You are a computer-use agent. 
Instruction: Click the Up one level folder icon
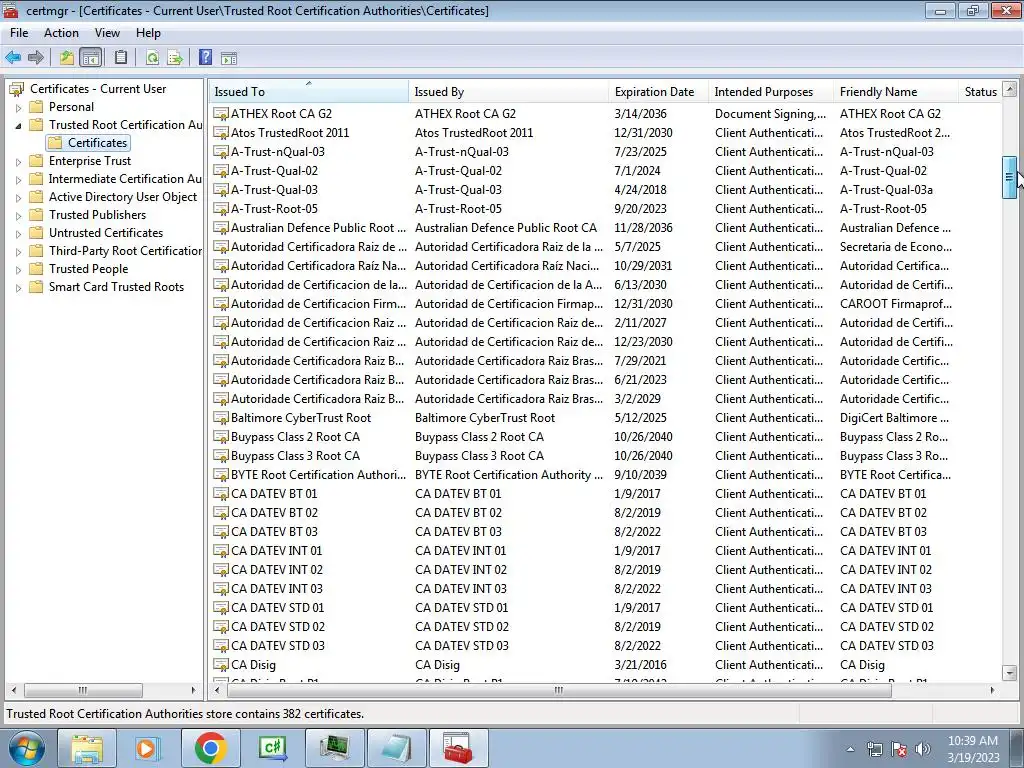pyautogui.click(x=67, y=57)
